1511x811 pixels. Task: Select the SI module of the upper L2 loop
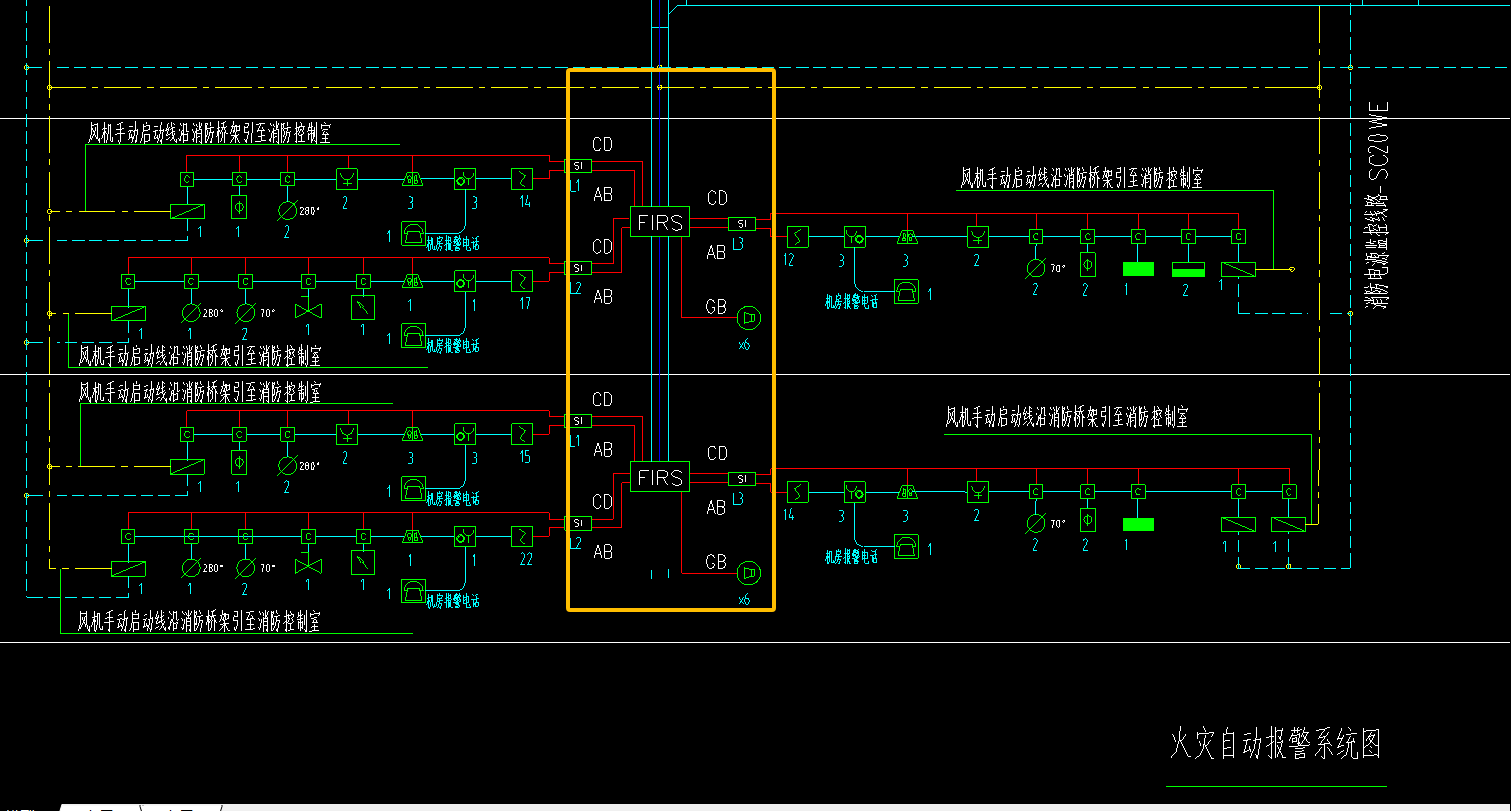click(x=578, y=268)
